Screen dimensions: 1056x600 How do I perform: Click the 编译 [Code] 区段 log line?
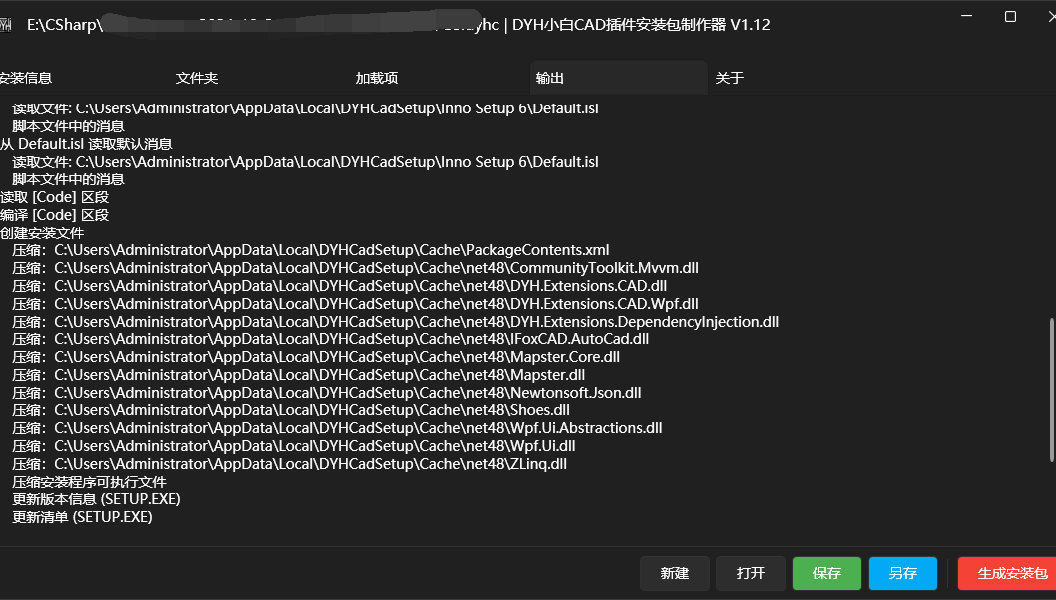[x=55, y=215]
